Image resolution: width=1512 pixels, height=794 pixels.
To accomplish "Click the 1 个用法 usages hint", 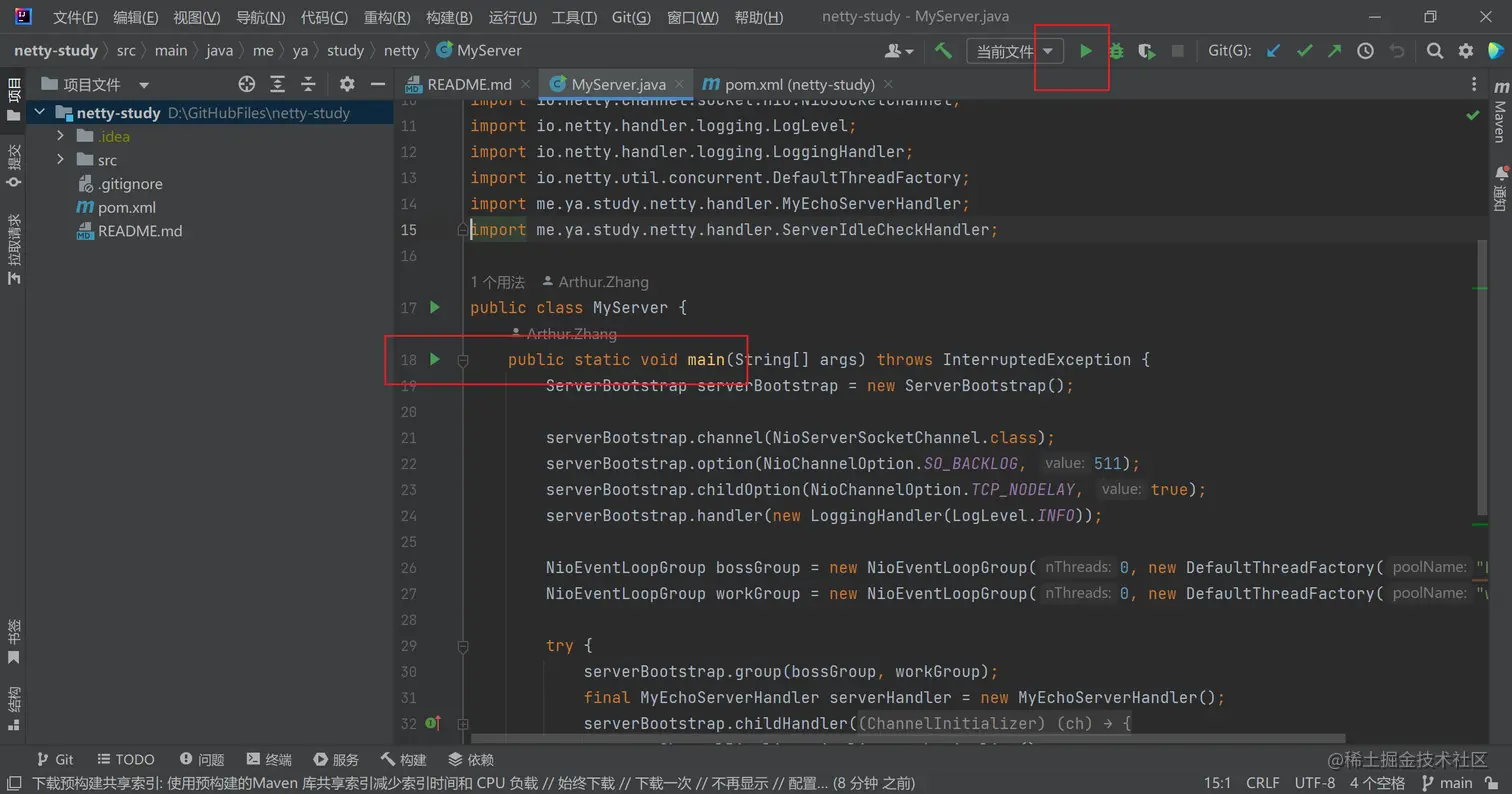I will (498, 282).
